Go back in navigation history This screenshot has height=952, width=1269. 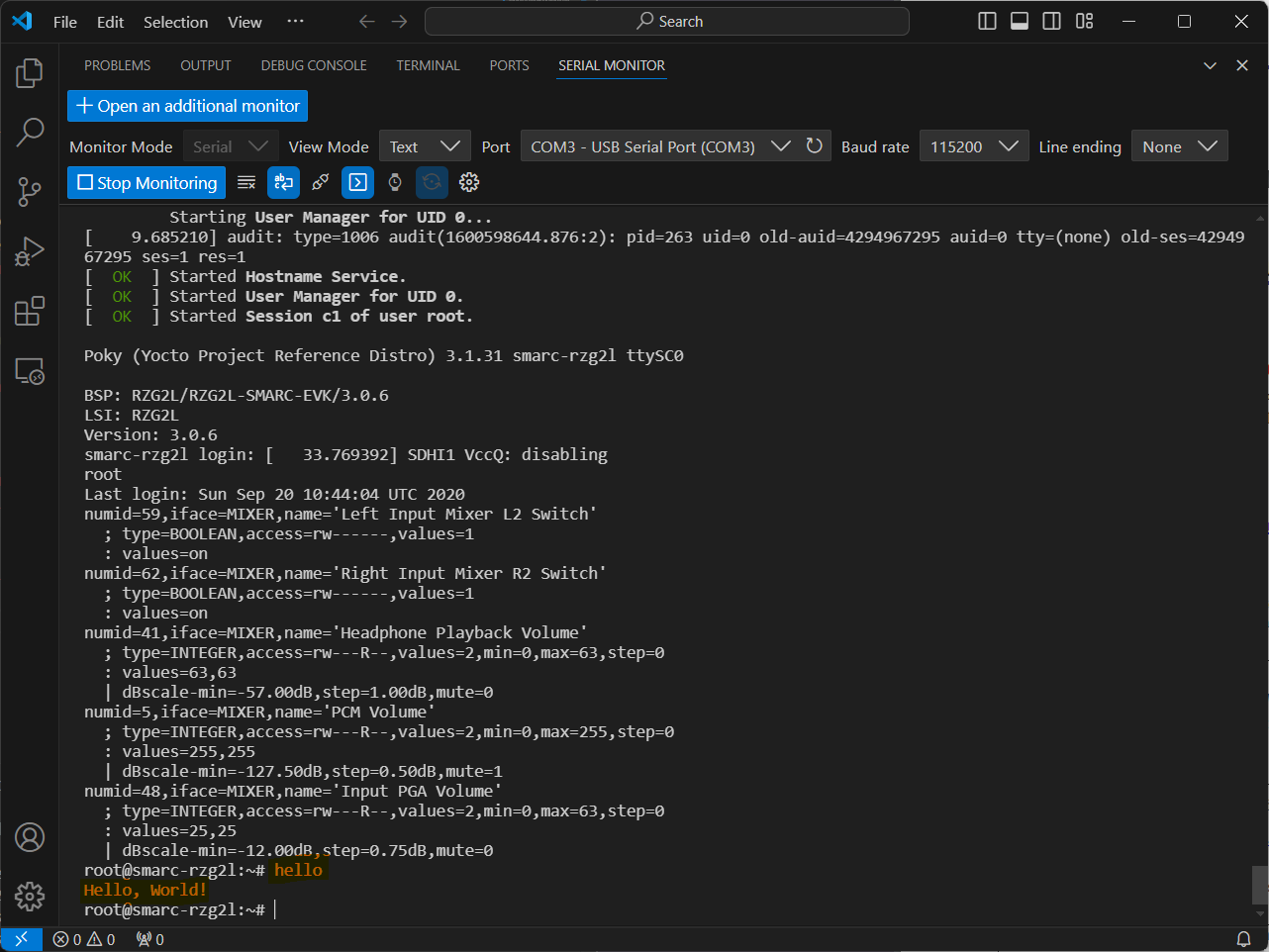click(x=367, y=21)
